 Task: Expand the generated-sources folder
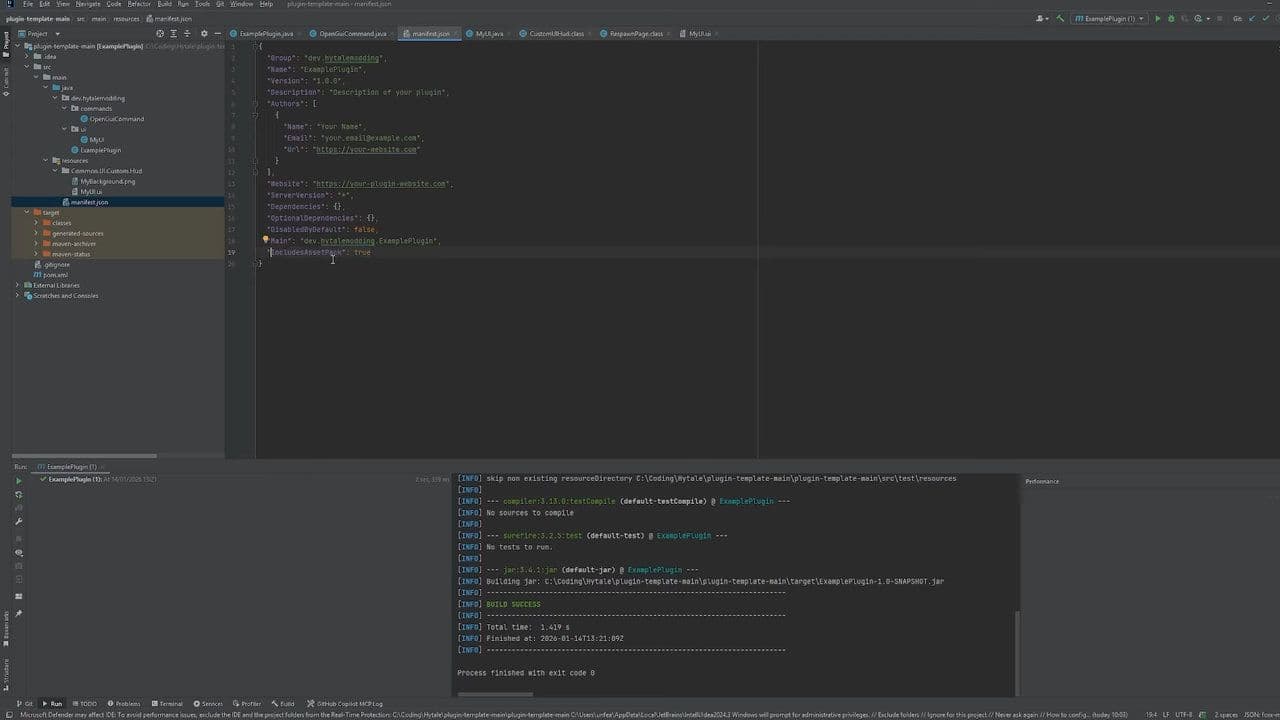tap(36, 233)
